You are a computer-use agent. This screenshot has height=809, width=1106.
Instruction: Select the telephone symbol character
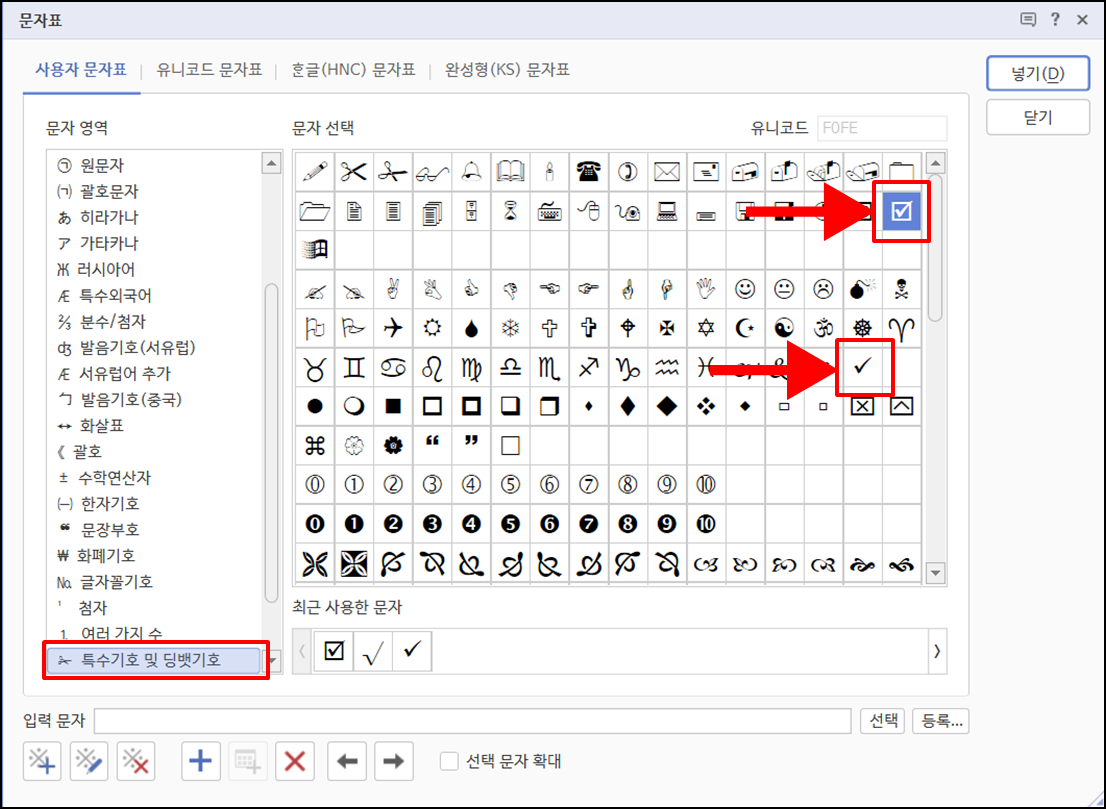[588, 170]
